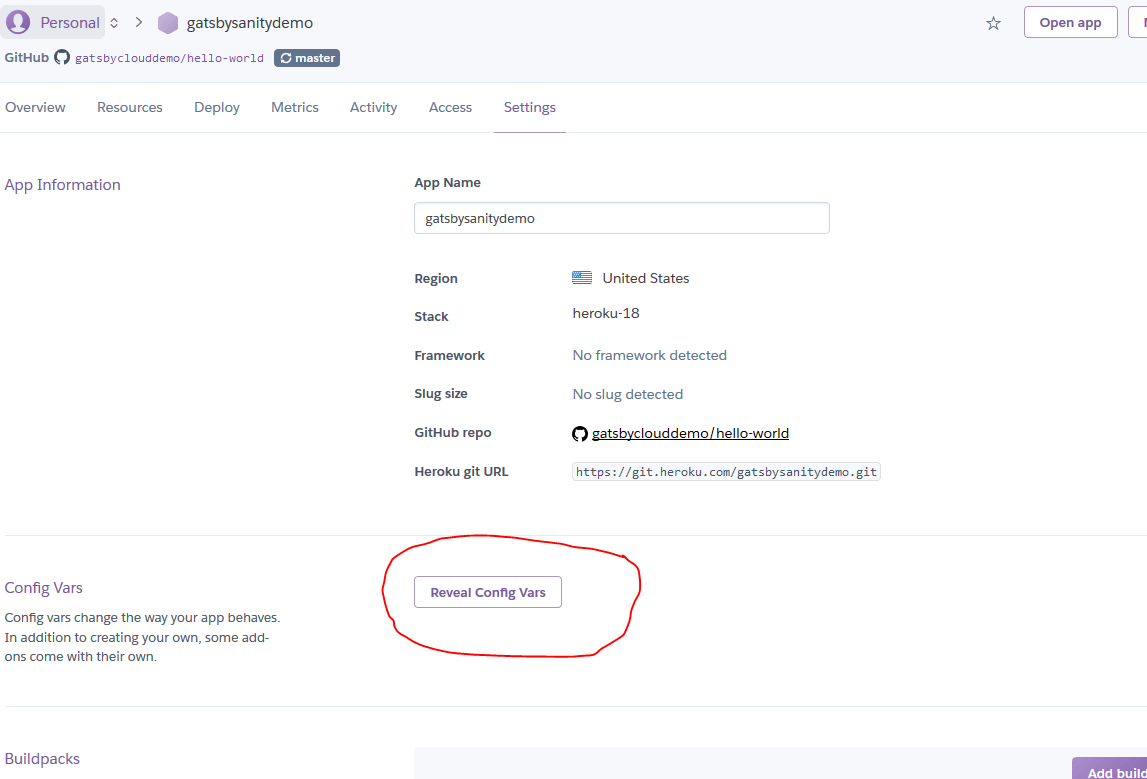
Task: Expand the Personal account switcher arrows
Action: click(x=114, y=23)
